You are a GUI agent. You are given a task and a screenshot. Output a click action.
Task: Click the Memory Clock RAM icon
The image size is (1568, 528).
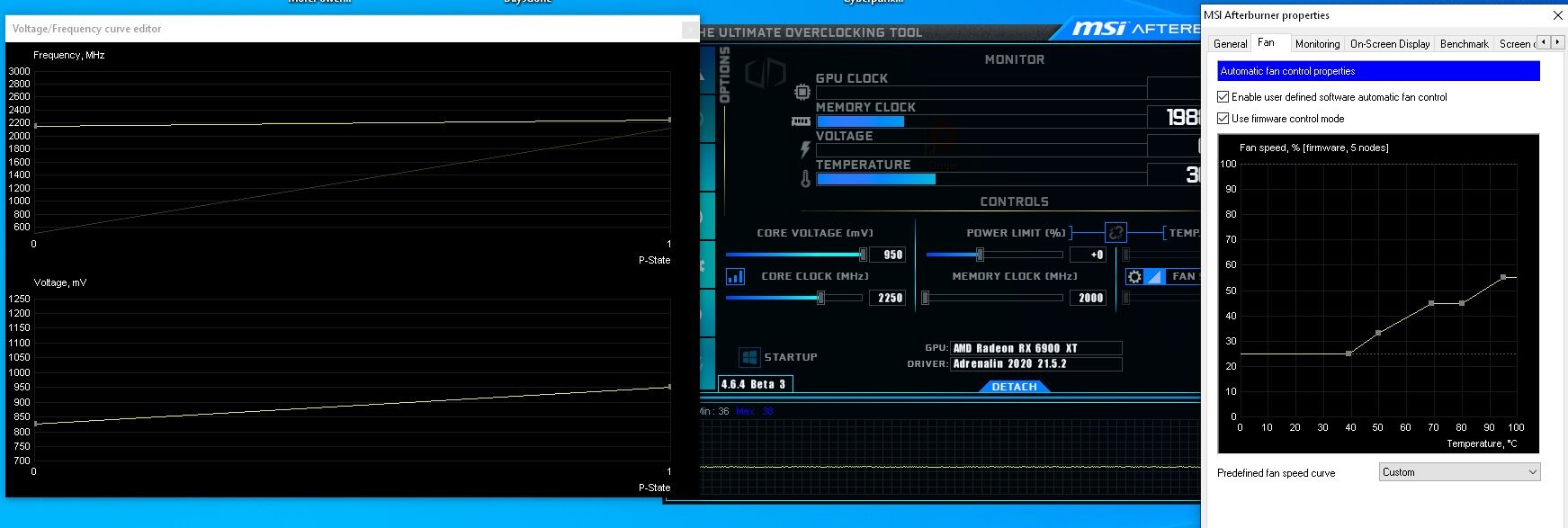click(x=801, y=121)
